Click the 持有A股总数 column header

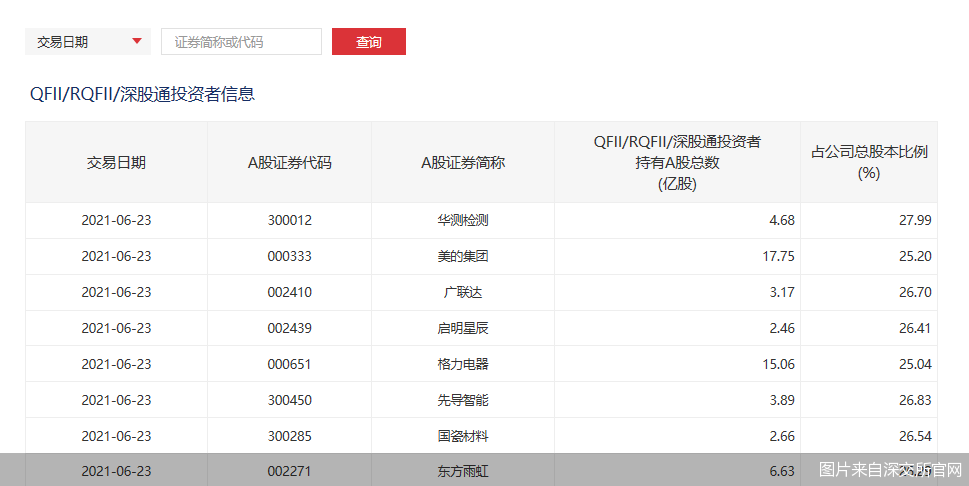[677, 163]
